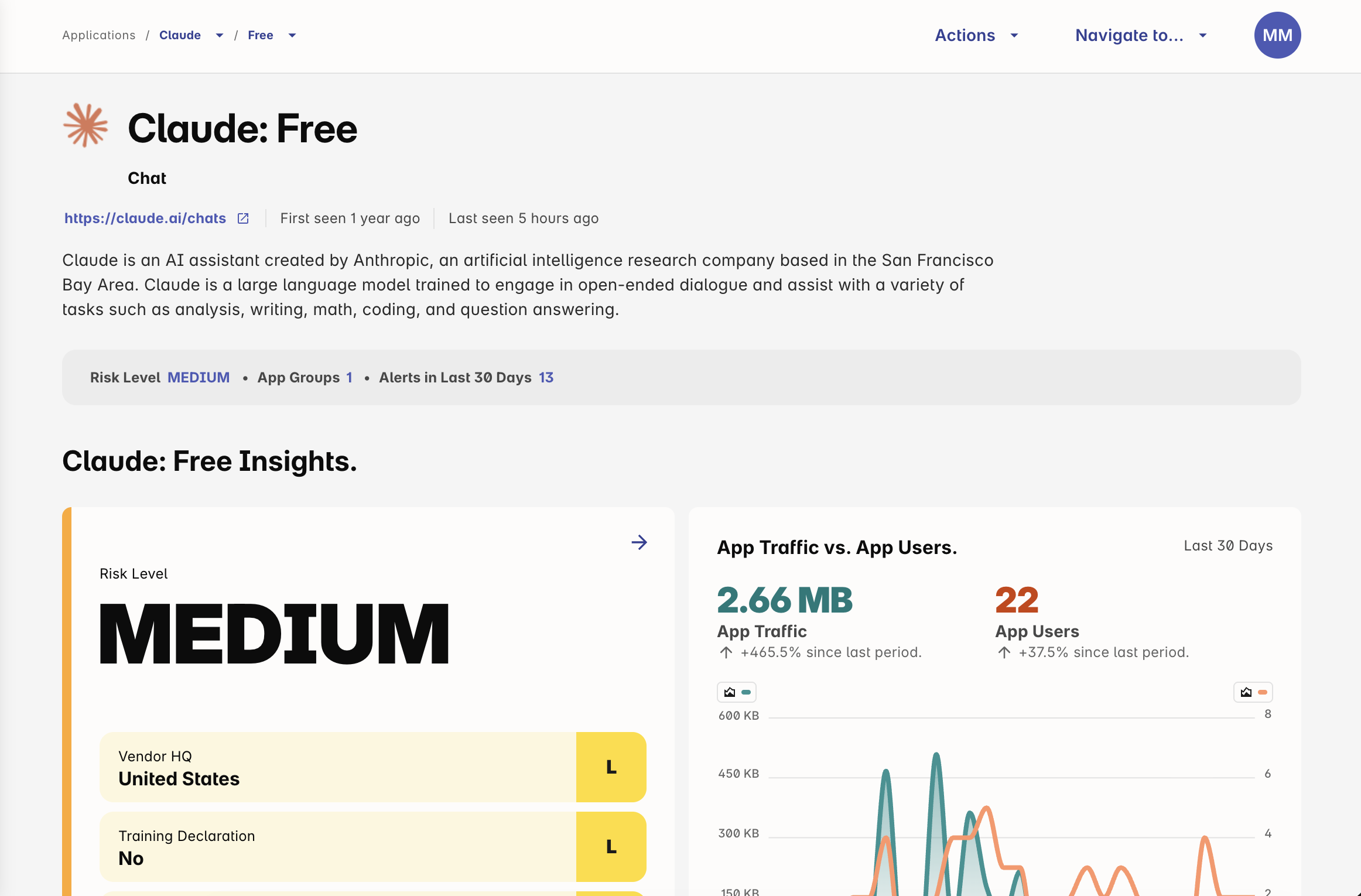This screenshot has width=1361, height=896.
Task: Click the yellow L badge for Vendor HQ
Action: (611, 767)
